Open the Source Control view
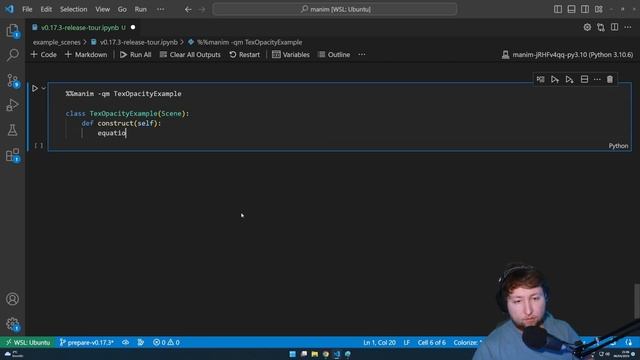 tap(12, 80)
